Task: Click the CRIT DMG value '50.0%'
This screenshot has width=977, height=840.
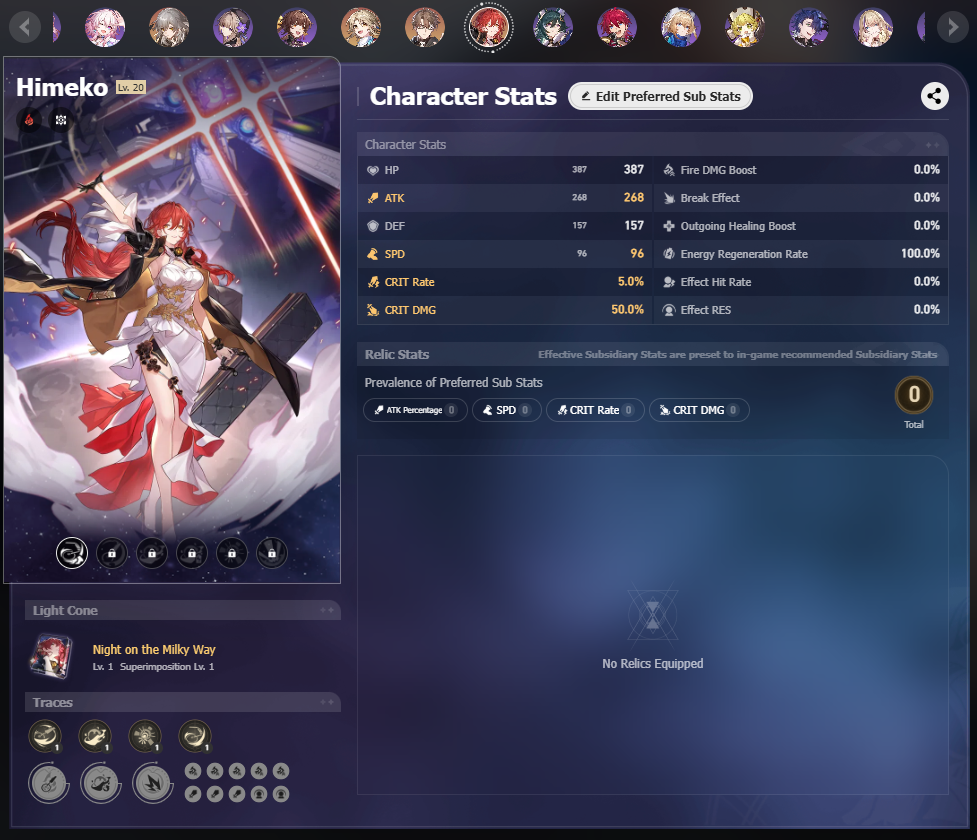Action: (x=627, y=310)
